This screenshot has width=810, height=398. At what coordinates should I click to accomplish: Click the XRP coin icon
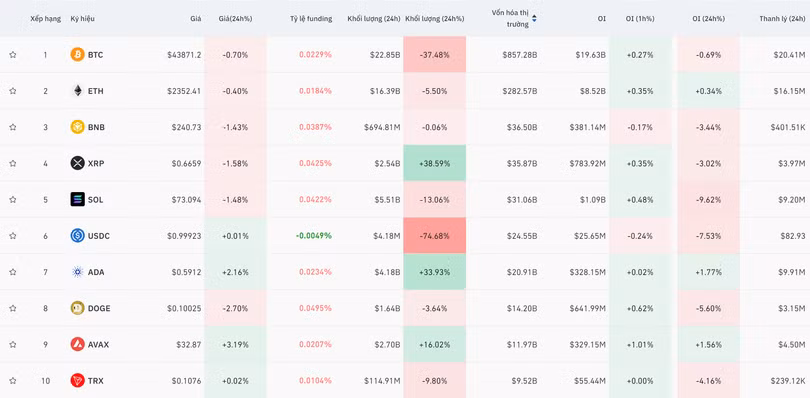(x=77, y=163)
